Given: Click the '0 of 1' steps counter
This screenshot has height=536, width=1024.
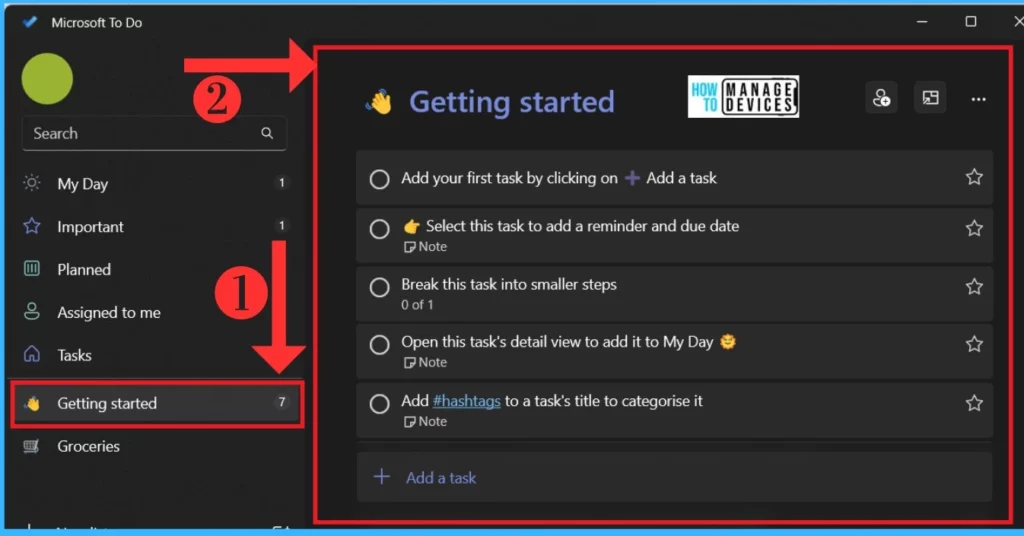Looking at the screenshot, I should coord(417,304).
